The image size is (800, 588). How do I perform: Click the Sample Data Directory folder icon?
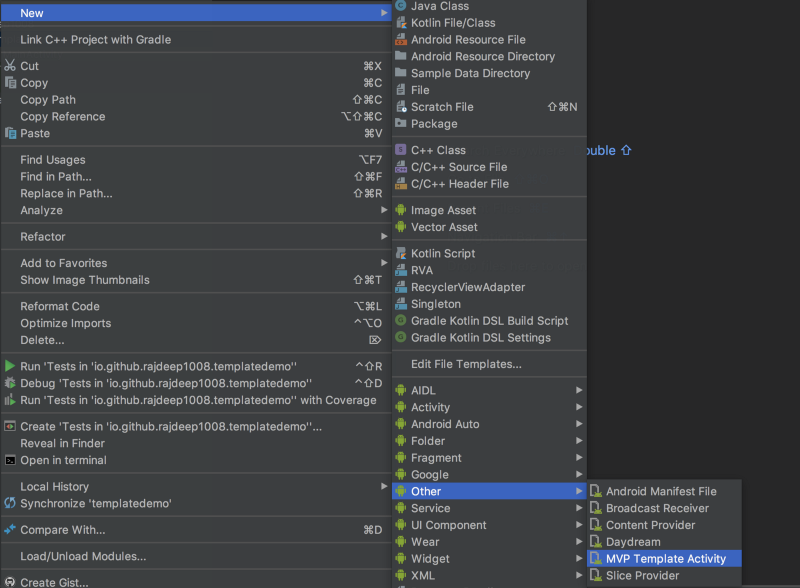401,72
